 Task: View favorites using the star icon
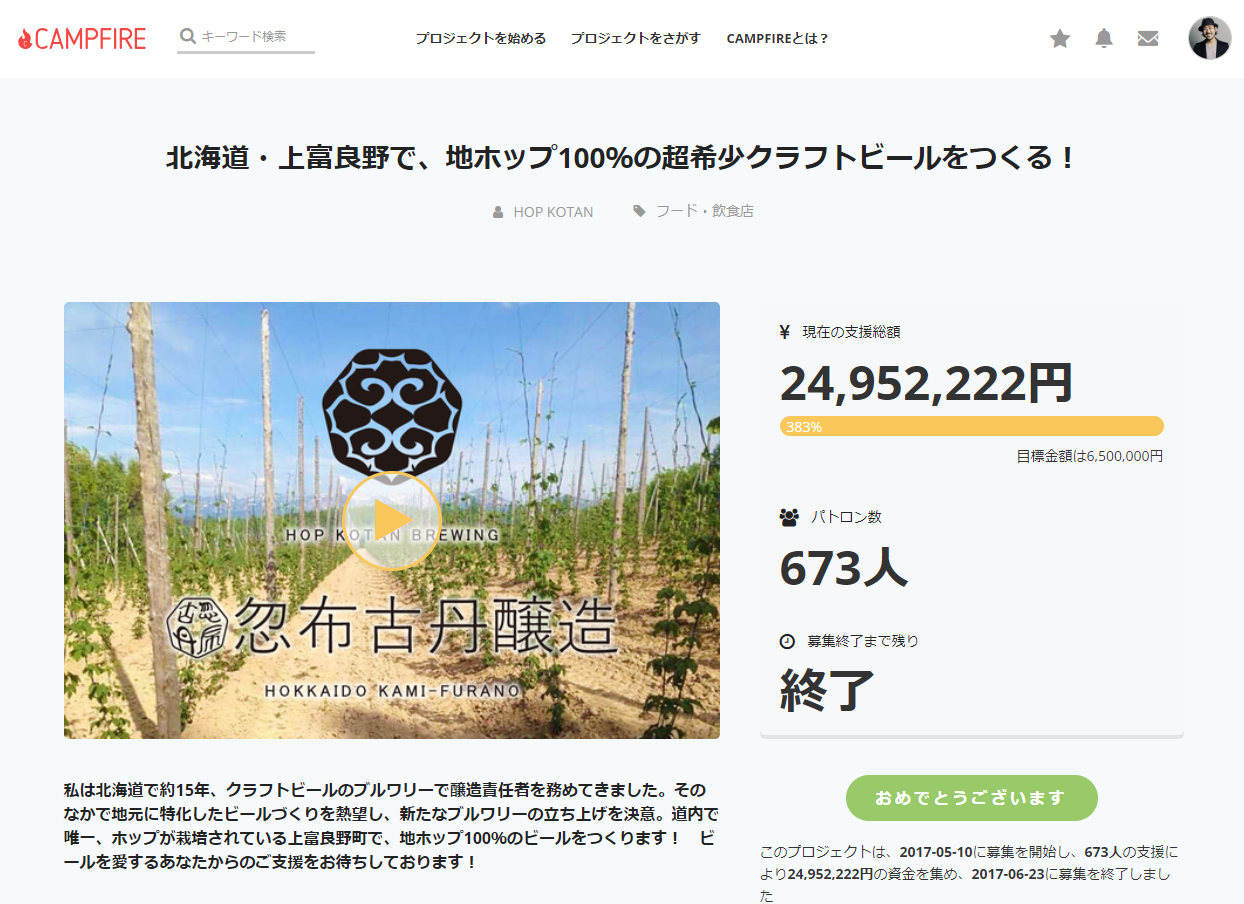click(1059, 38)
